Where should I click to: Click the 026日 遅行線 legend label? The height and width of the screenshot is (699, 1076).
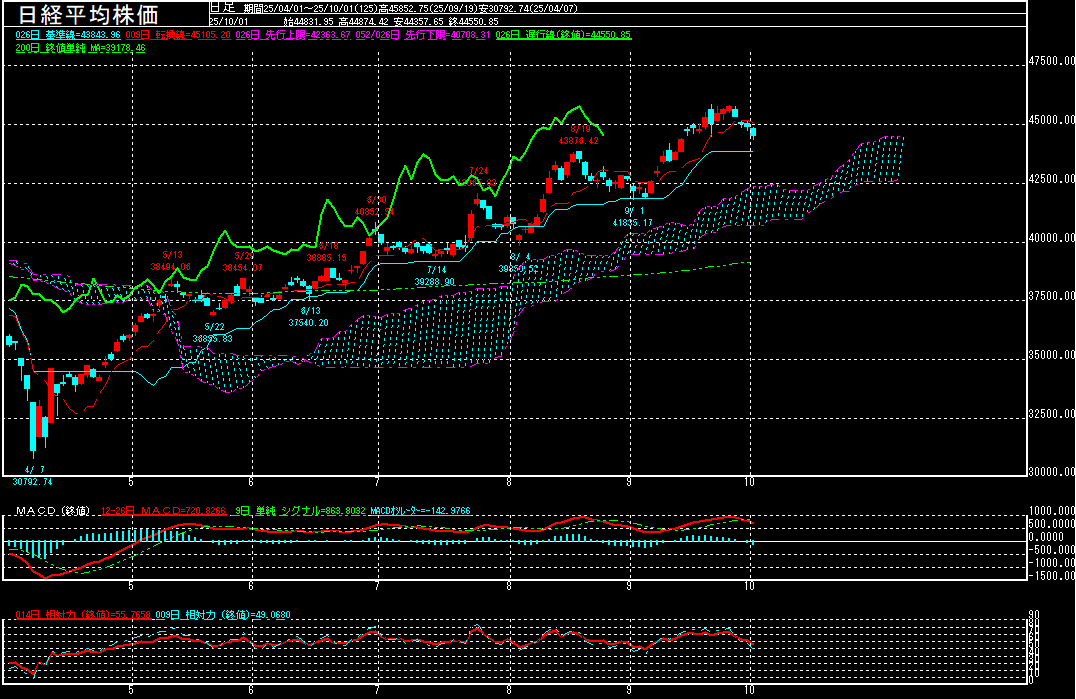pos(563,34)
